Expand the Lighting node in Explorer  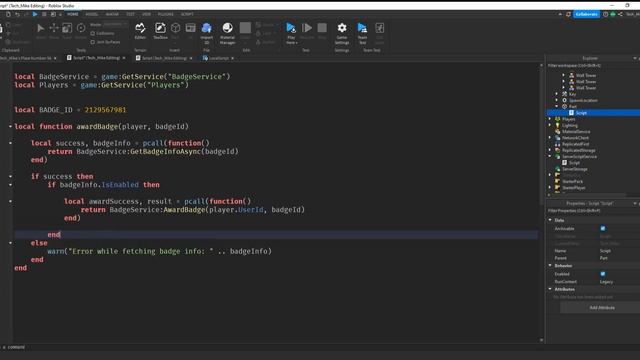click(550, 125)
